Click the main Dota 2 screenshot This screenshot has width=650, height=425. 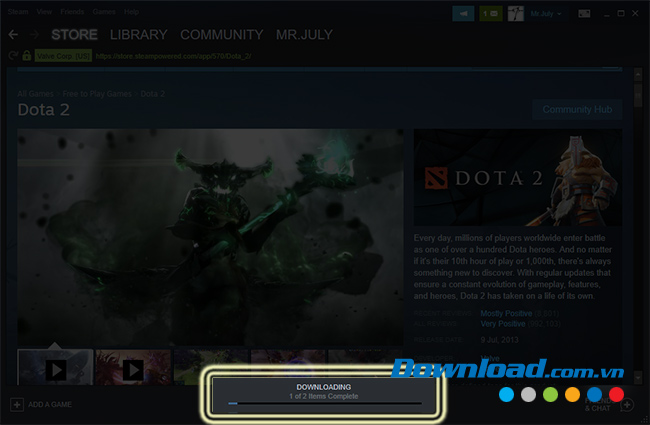(x=210, y=237)
